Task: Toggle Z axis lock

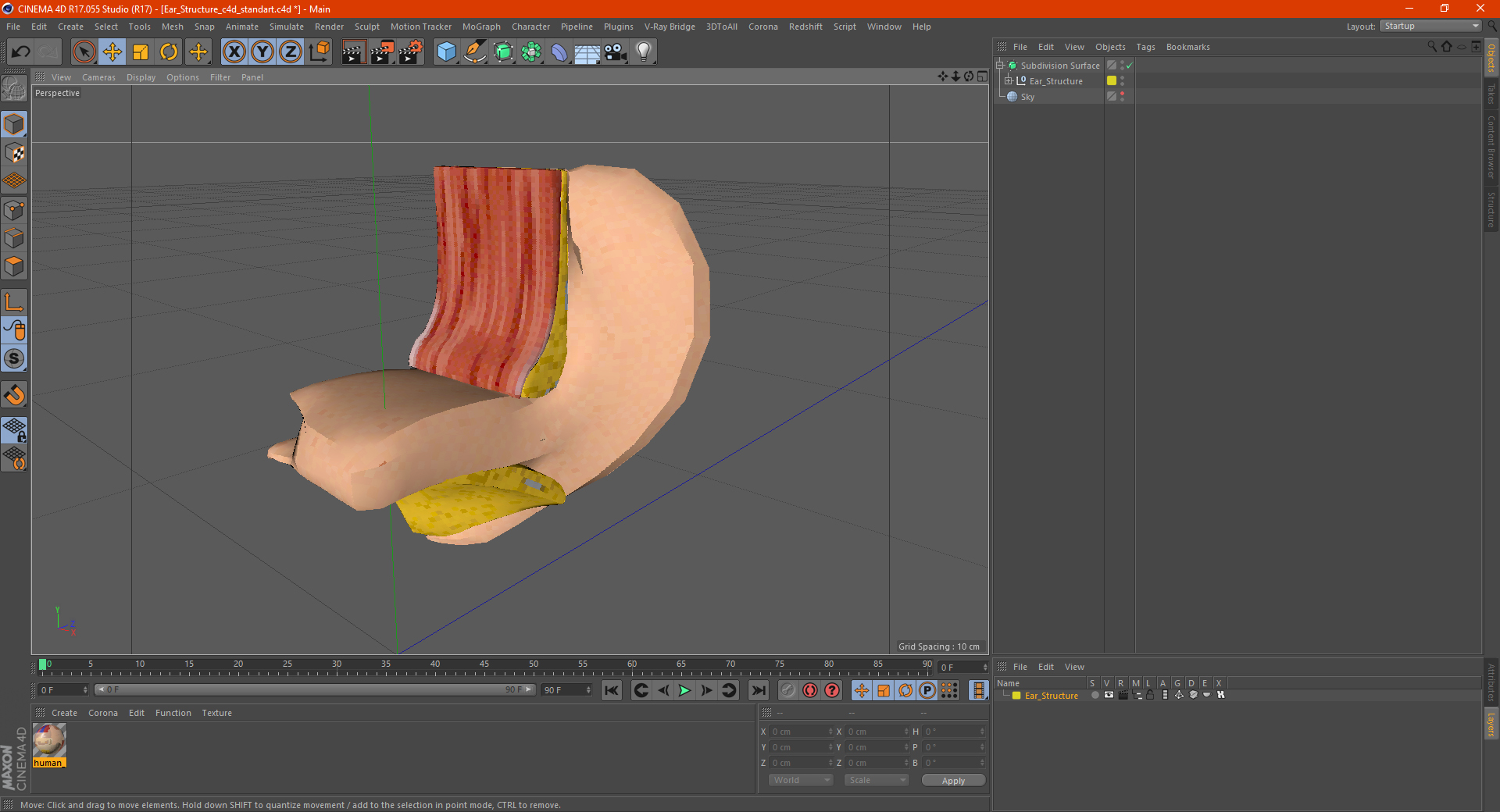Action: (x=291, y=52)
